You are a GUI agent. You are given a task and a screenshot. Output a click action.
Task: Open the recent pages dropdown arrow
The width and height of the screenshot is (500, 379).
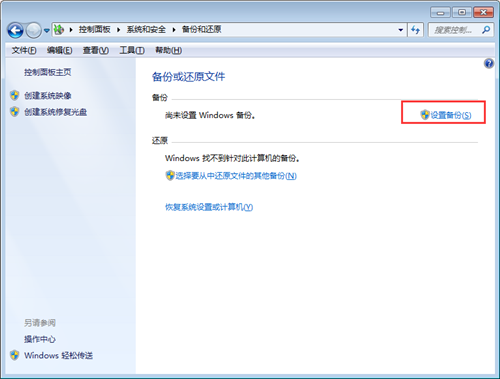point(47,31)
